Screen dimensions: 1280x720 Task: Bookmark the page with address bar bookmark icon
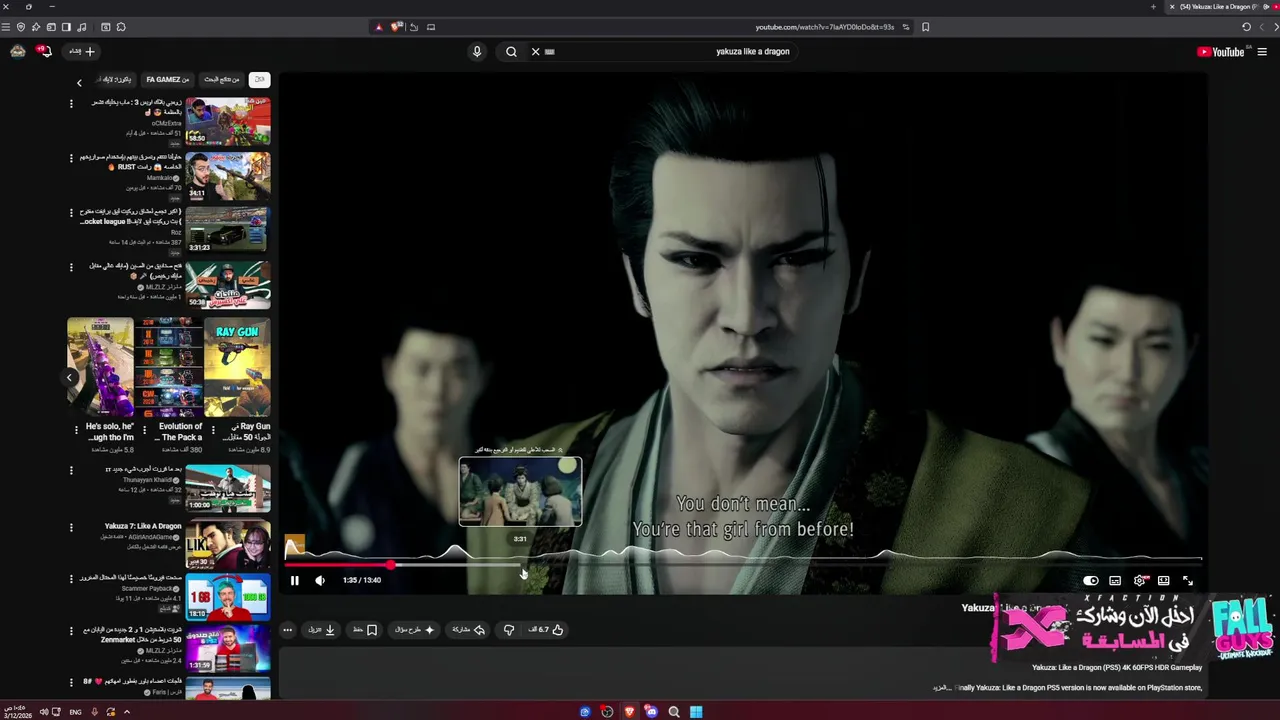click(x=925, y=27)
